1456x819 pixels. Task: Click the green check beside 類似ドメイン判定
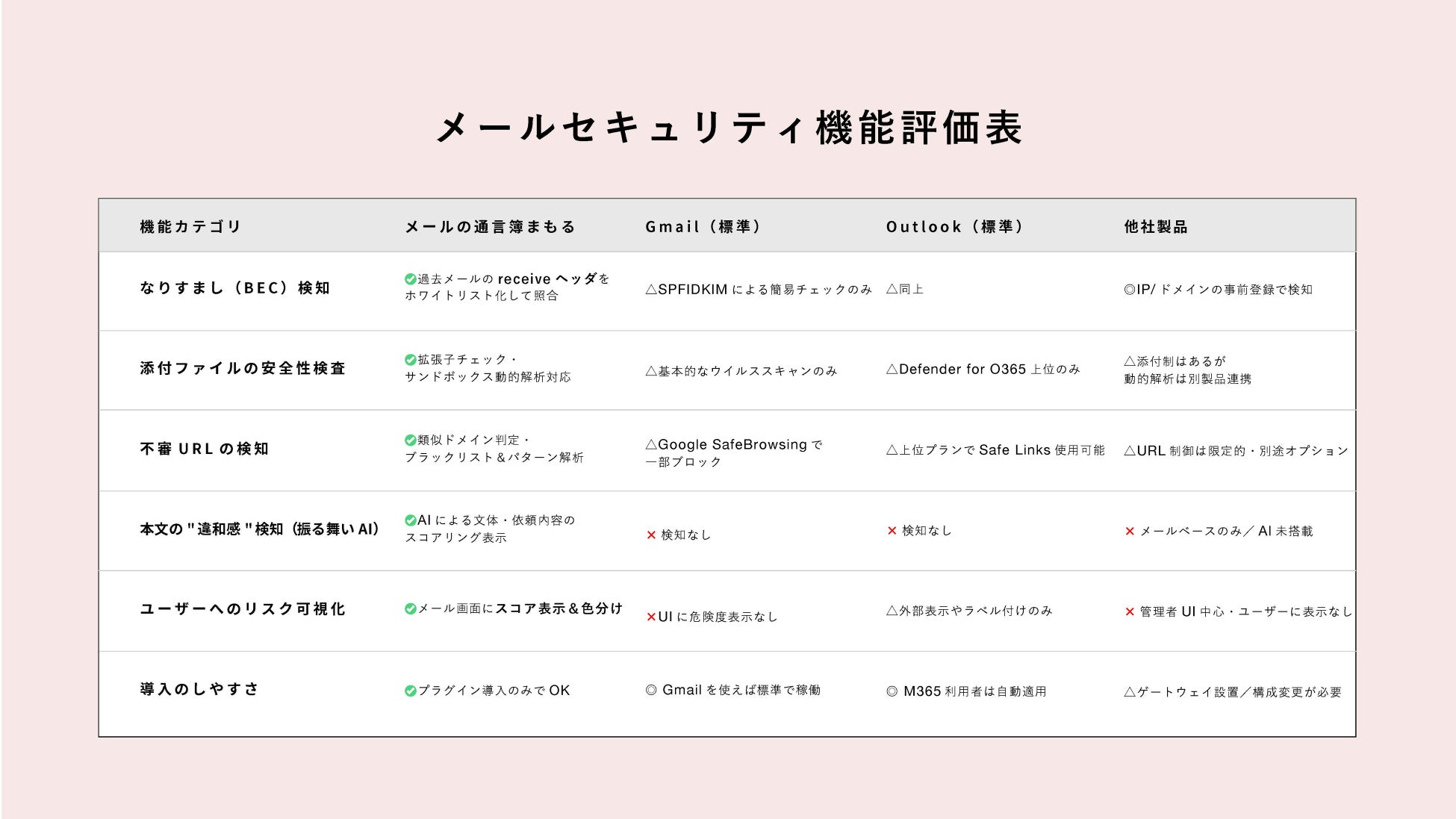click(x=410, y=440)
